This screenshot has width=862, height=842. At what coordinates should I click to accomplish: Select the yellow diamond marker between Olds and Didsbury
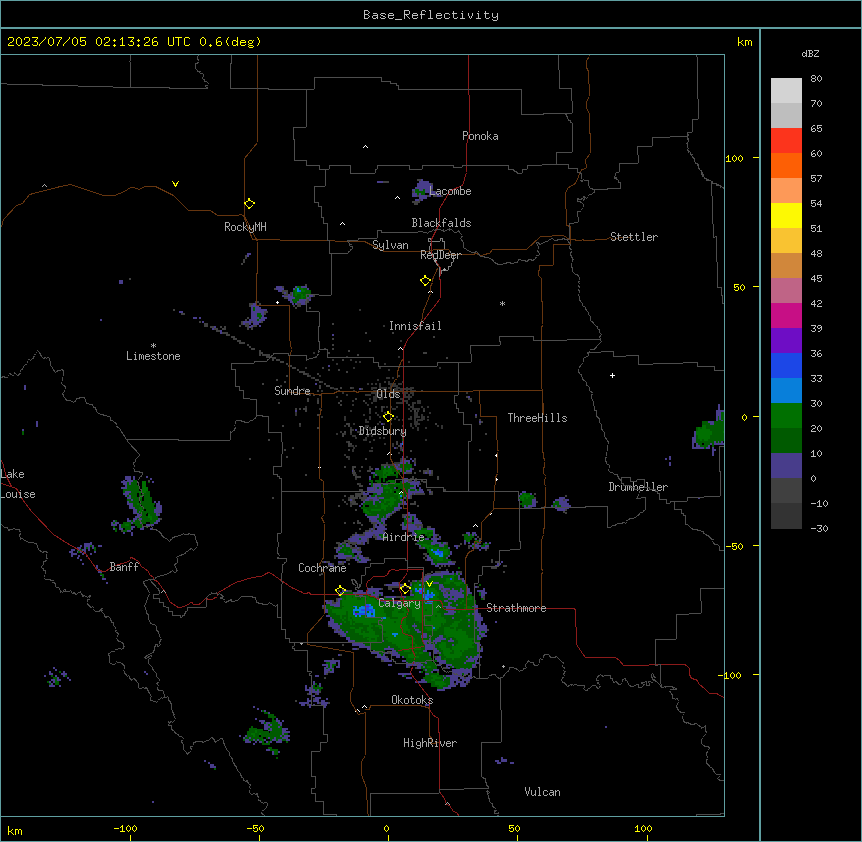tap(388, 417)
